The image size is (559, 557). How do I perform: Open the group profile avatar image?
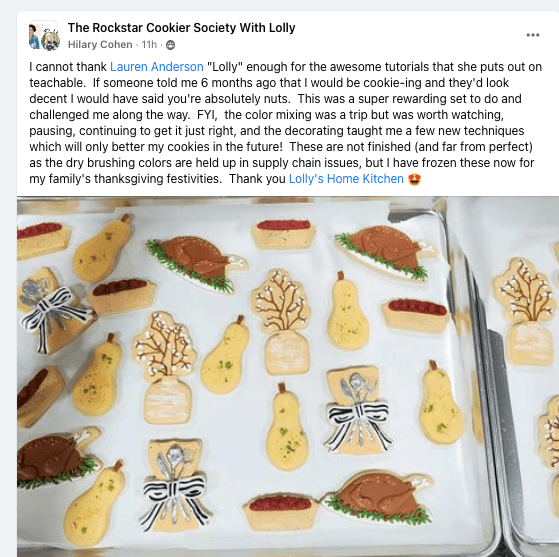(44, 36)
